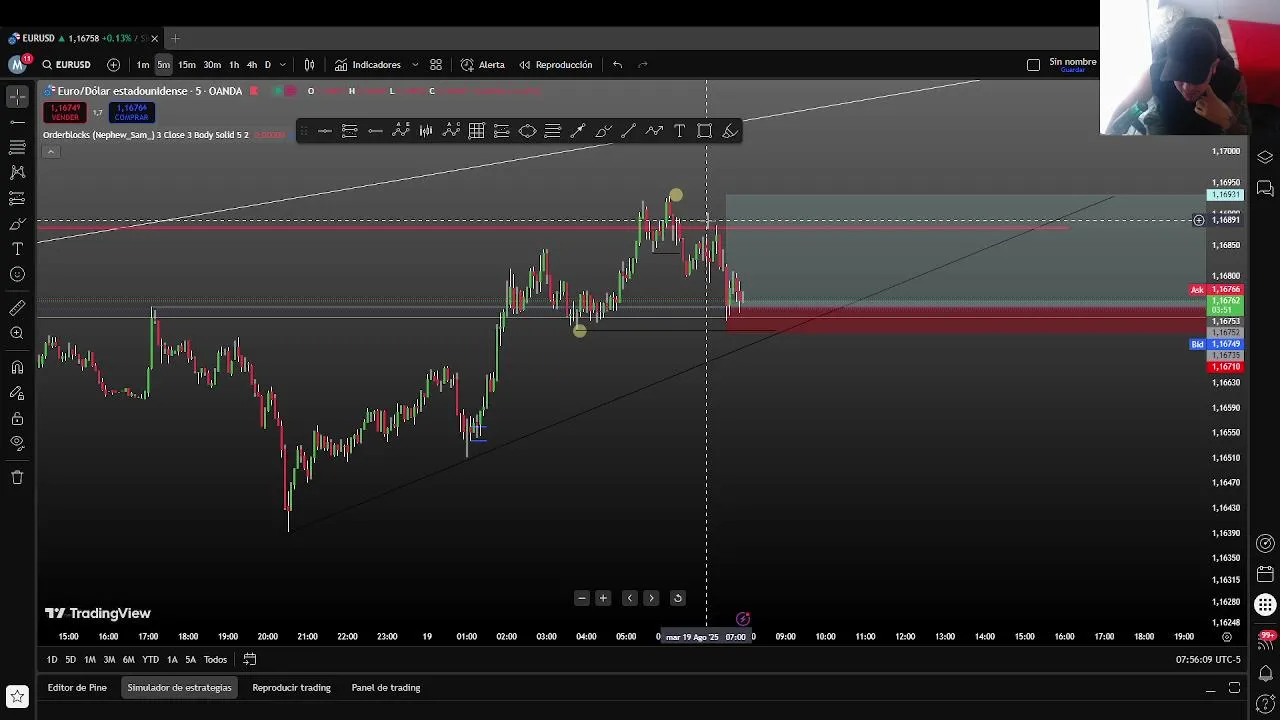The width and height of the screenshot is (1280, 720).
Task: Switch to 30m timeframe
Action: click(212, 65)
